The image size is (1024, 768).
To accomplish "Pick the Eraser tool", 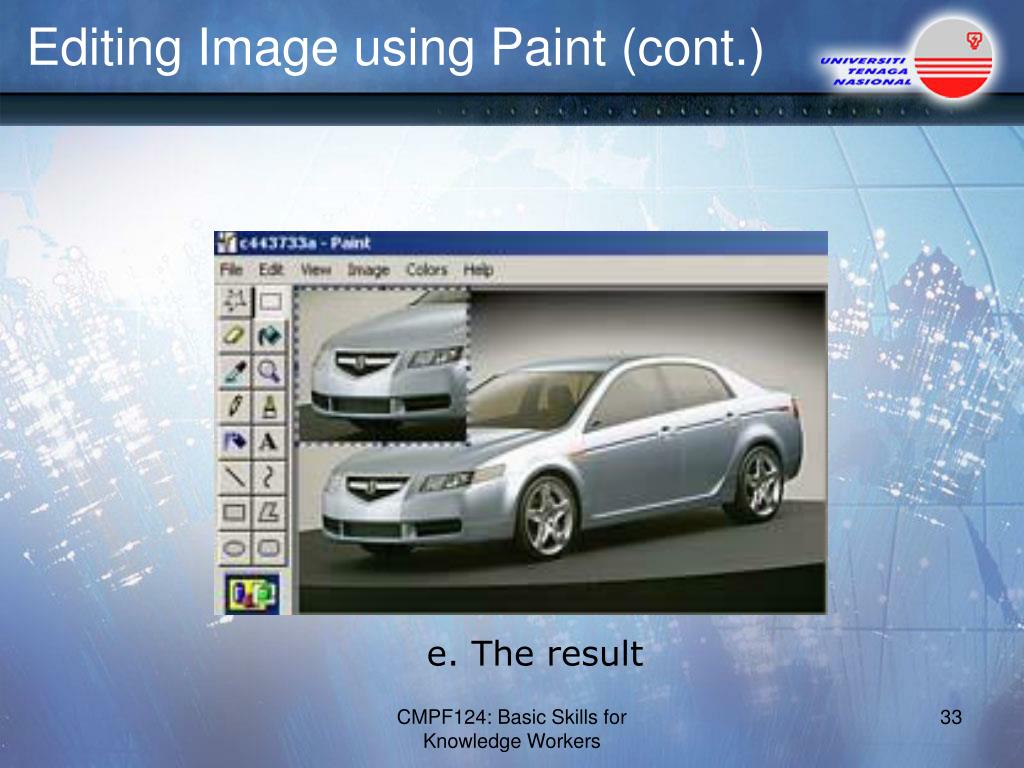I will (234, 336).
